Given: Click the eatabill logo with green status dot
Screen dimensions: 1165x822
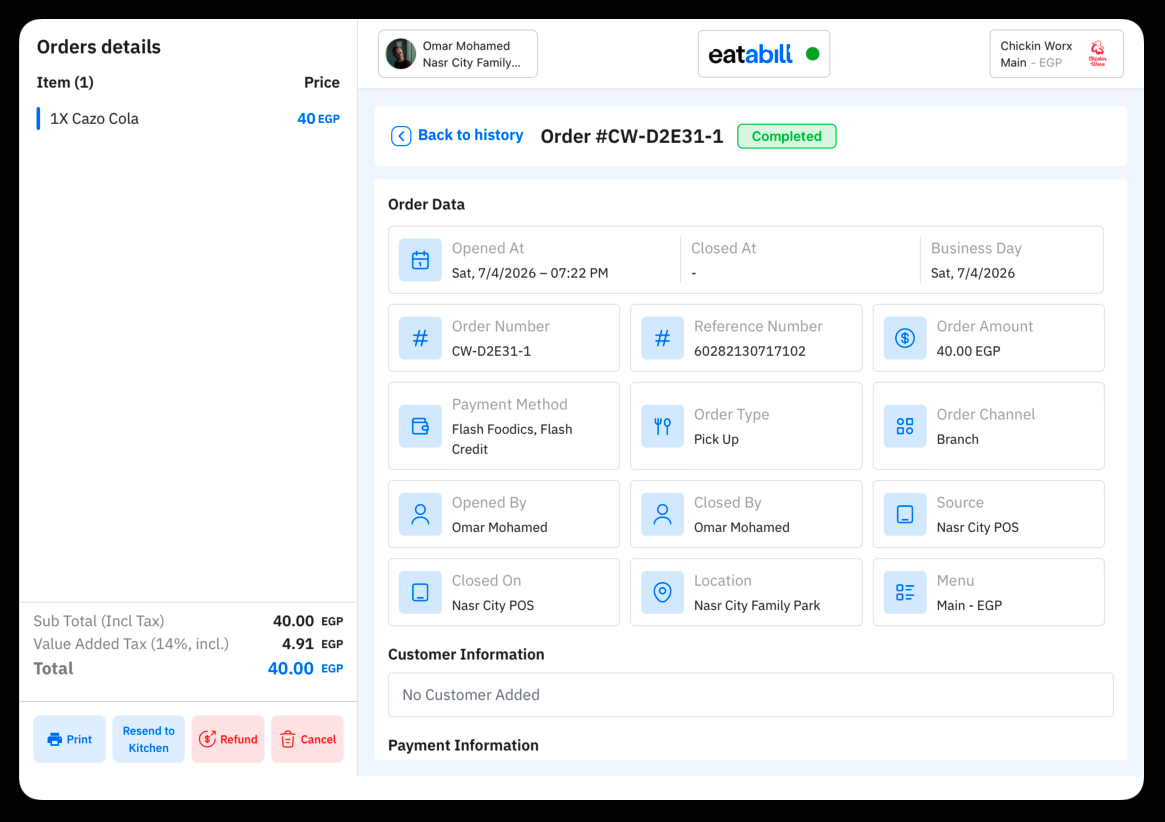Looking at the screenshot, I should pos(764,54).
